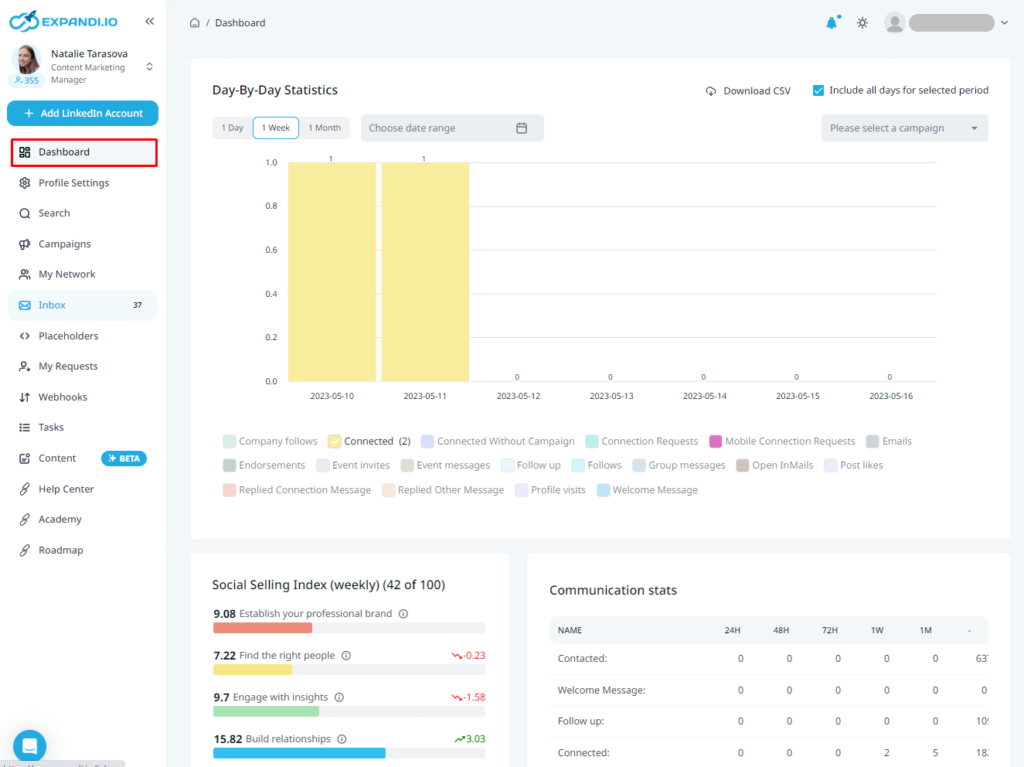Open notifications bell icon
The height and width of the screenshot is (767, 1024).
pos(831,23)
